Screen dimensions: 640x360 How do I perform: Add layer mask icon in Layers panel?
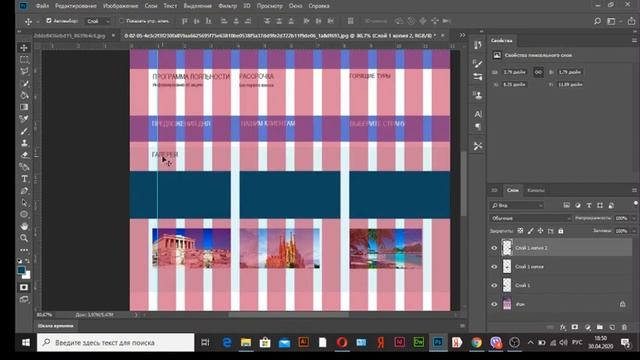(x=575, y=327)
